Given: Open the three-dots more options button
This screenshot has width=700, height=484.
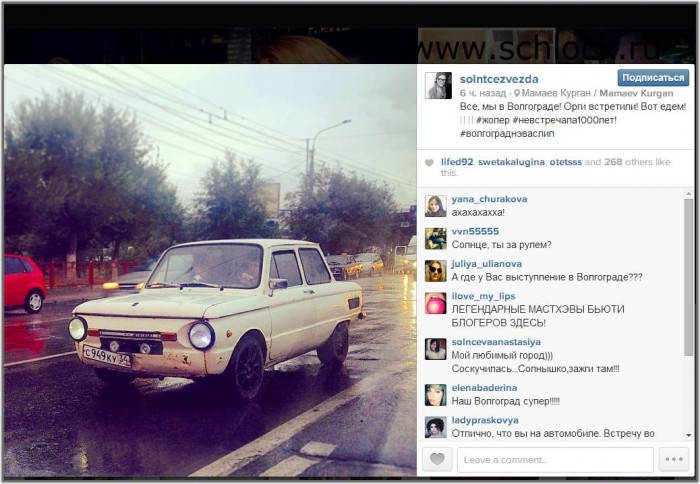Looking at the screenshot, I should 674,459.
